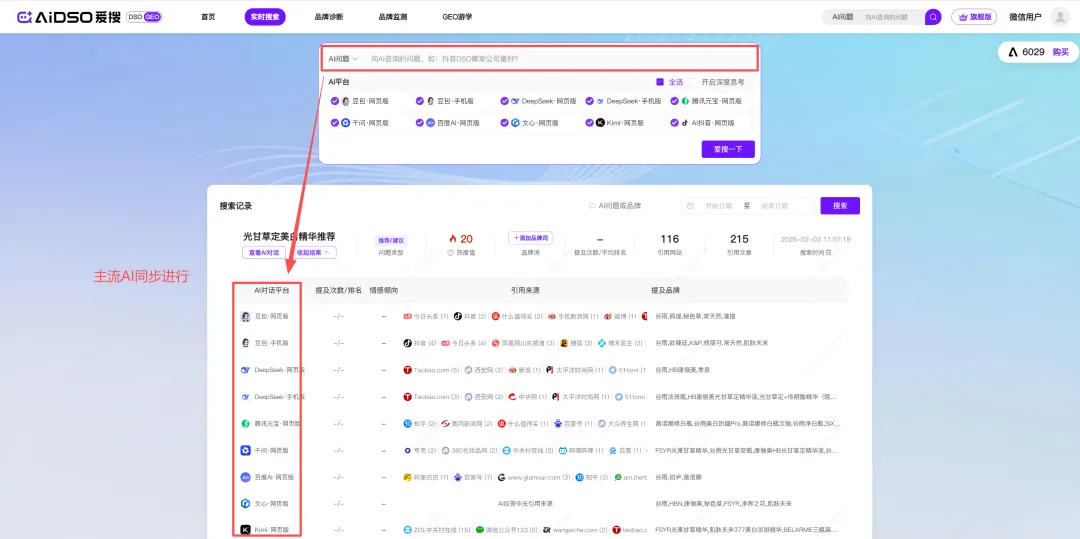Click the 今日头条 source icon in 豆包·网页版 row
Screen dimensions: 1080x539
(x=407, y=316)
